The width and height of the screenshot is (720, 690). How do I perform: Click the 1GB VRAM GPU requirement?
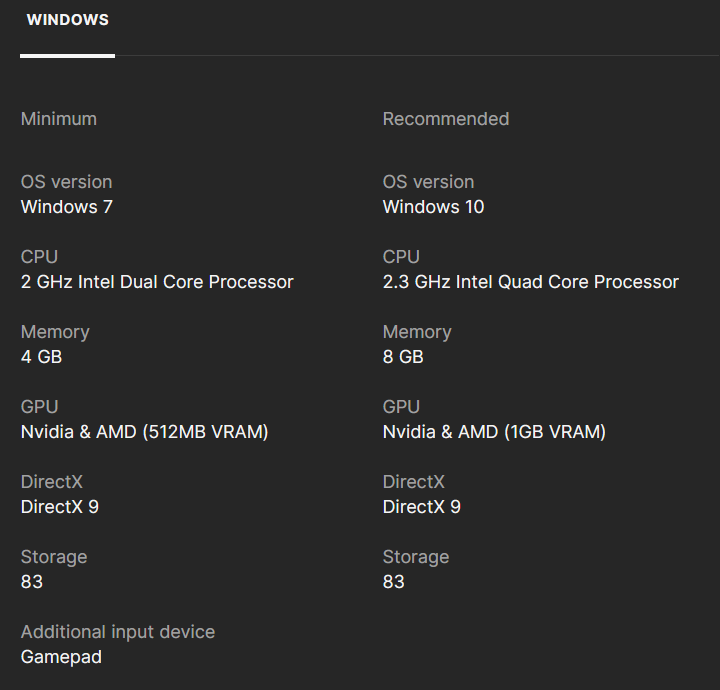point(494,432)
